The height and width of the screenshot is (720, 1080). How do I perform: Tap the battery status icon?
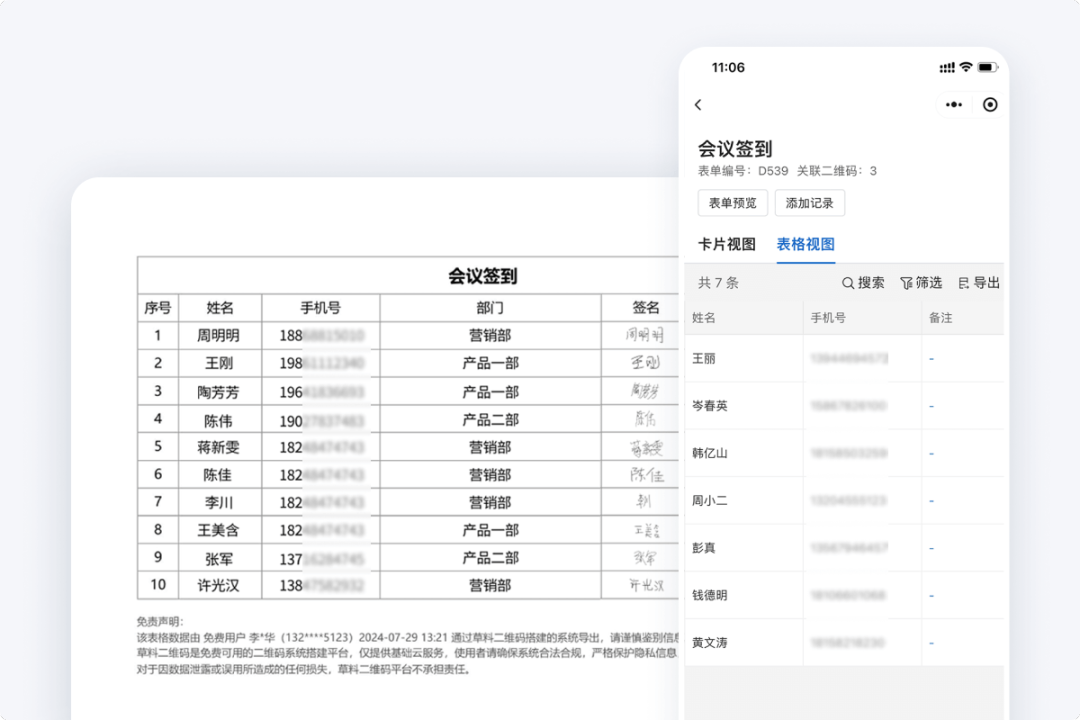[987, 67]
